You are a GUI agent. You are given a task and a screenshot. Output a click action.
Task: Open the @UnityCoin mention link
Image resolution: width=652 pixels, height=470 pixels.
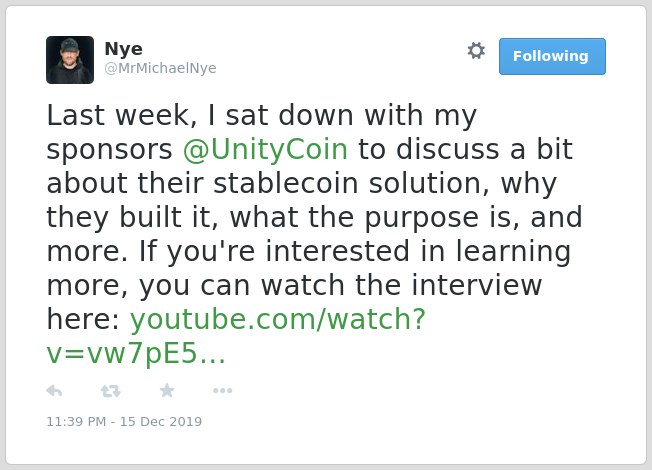pos(265,149)
